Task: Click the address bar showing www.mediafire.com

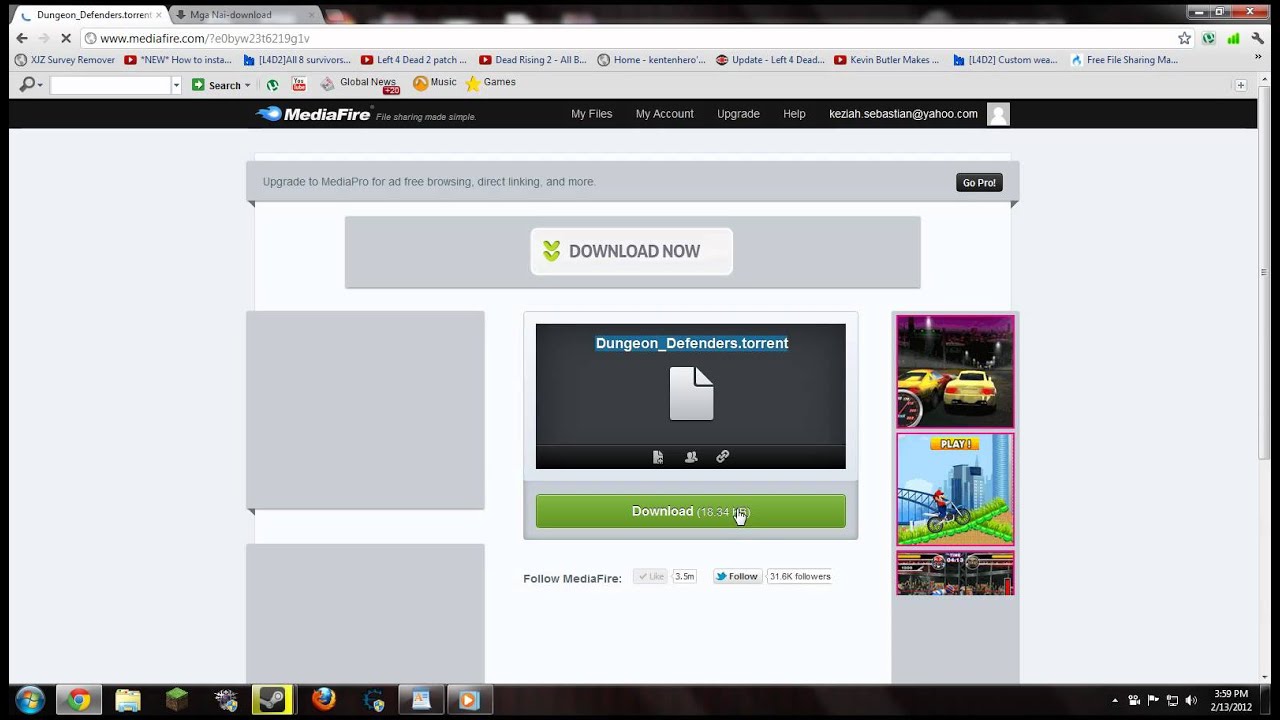Action: pos(628,38)
